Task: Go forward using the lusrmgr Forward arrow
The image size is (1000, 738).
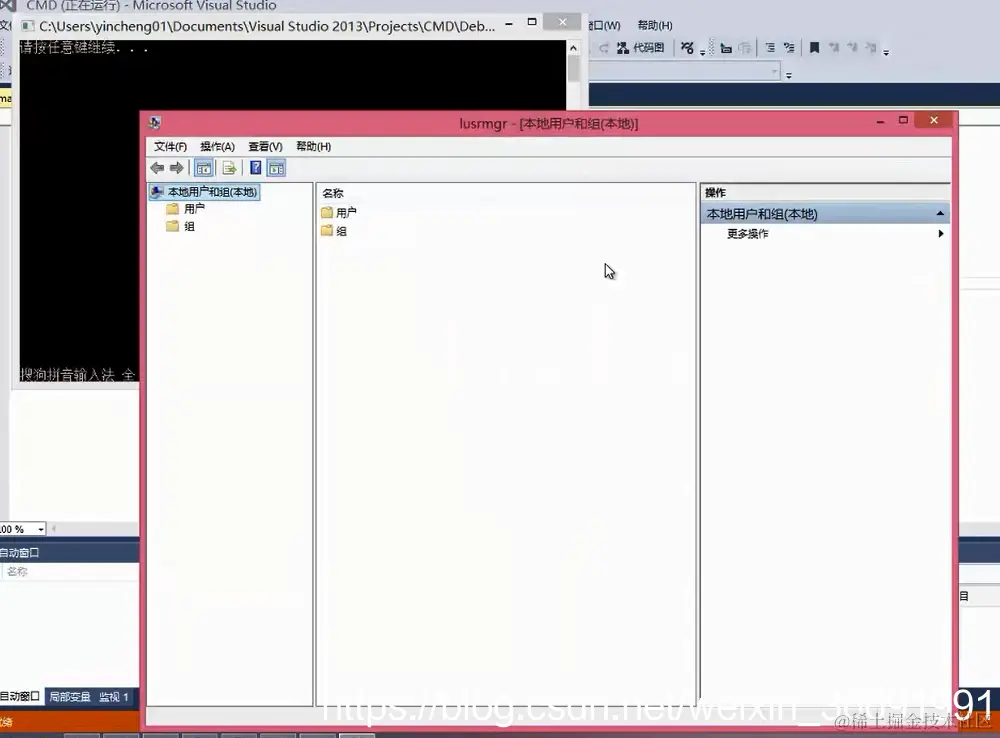Action: 177,168
